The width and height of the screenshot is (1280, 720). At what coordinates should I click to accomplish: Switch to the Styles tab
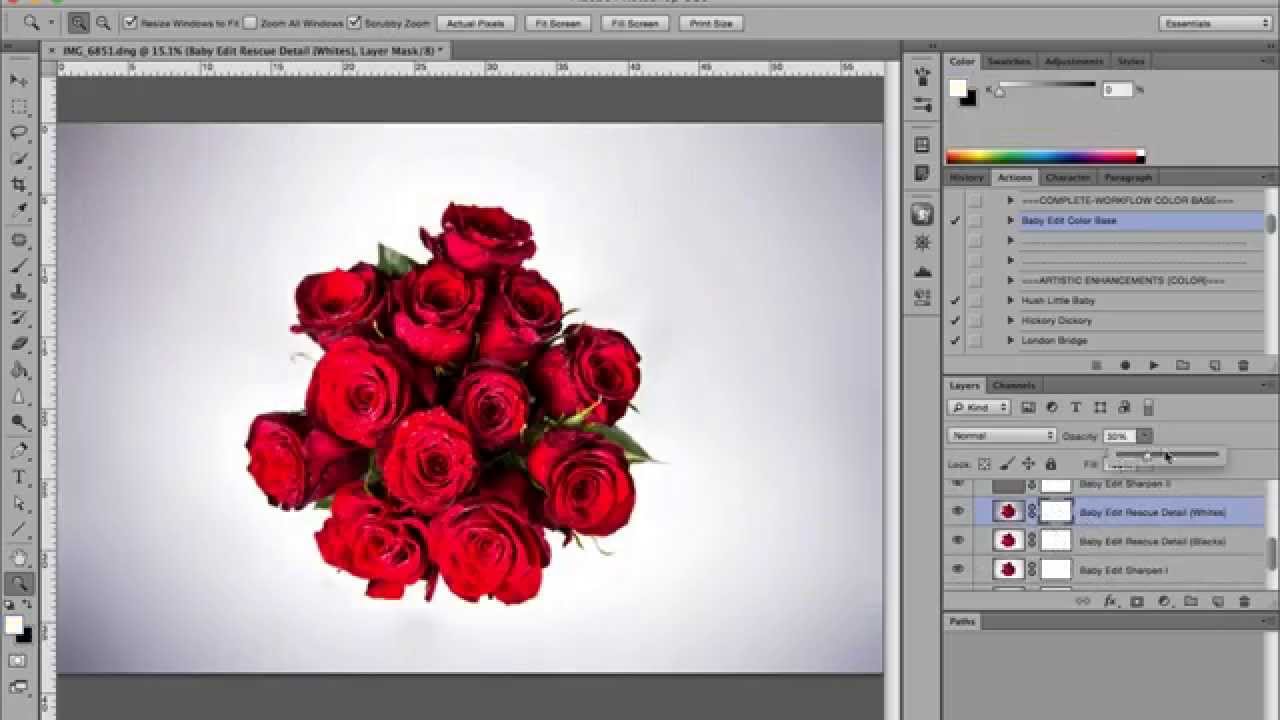click(x=1130, y=61)
